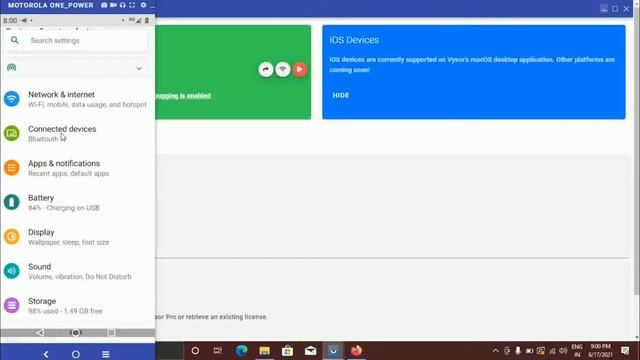Toggle fullscreen mode in the Vysor title bar
Image resolution: width=640 pixels, height=360 pixels.
coord(132,5)
